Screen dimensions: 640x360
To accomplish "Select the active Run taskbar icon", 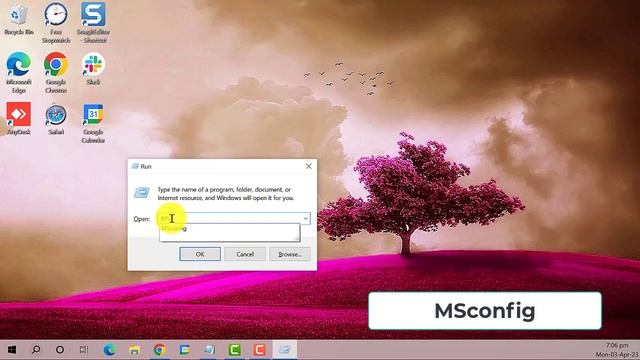I will tap(285, 350).
